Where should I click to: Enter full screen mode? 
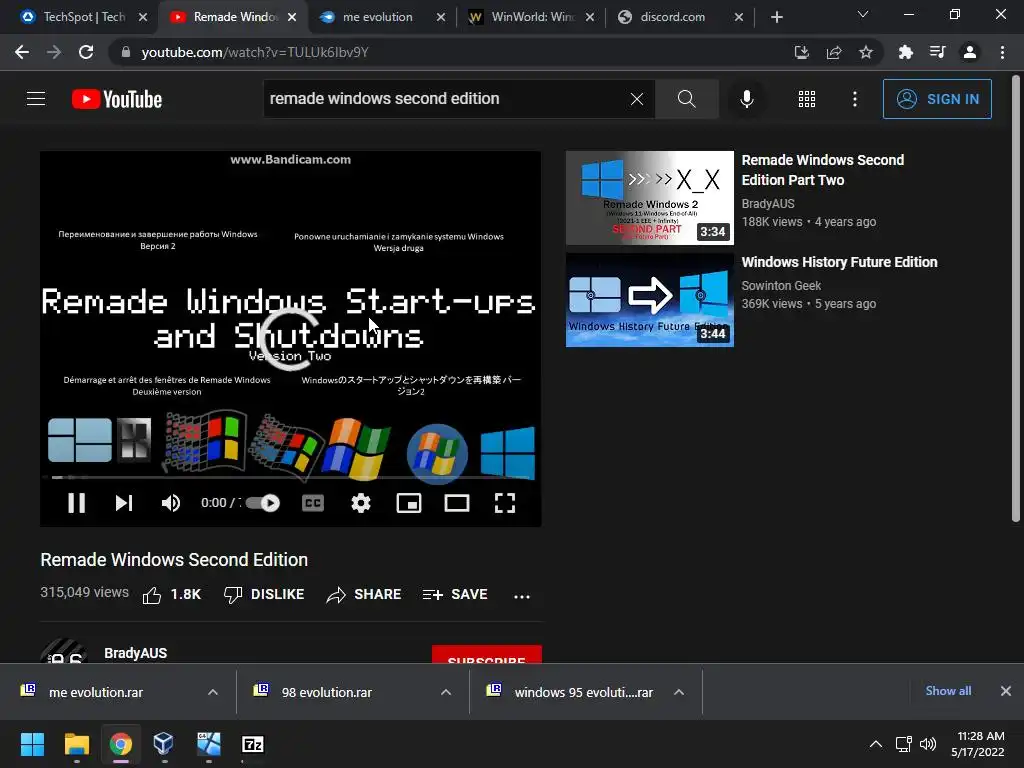[505, 503]
